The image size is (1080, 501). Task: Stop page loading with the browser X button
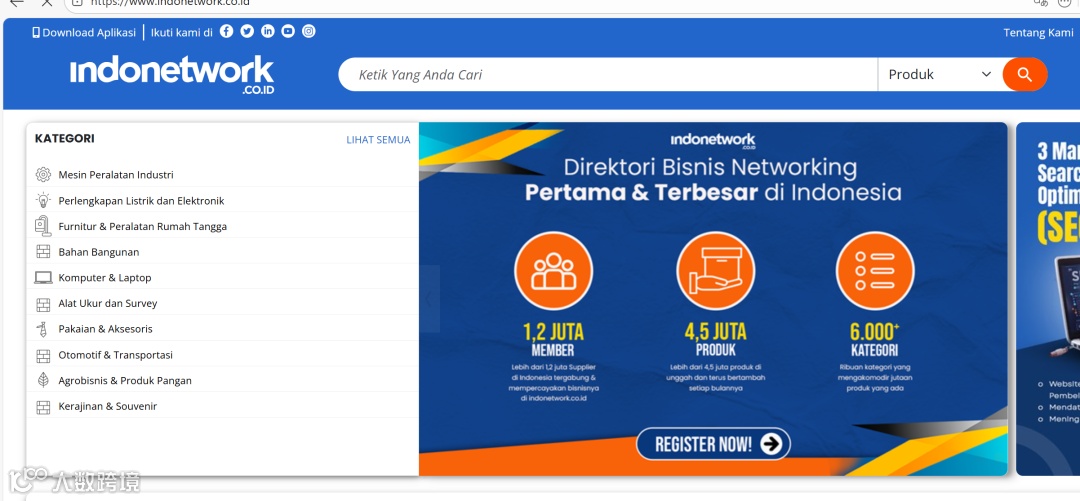[x=46, y=2]
